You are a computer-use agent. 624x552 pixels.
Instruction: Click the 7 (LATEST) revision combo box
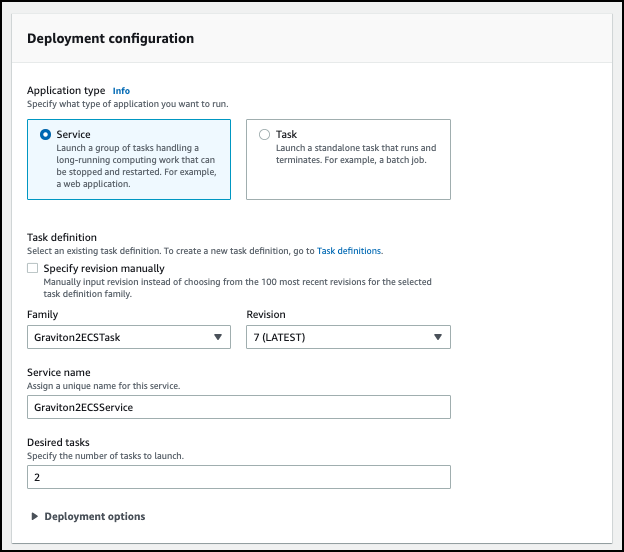pos(348,337)
